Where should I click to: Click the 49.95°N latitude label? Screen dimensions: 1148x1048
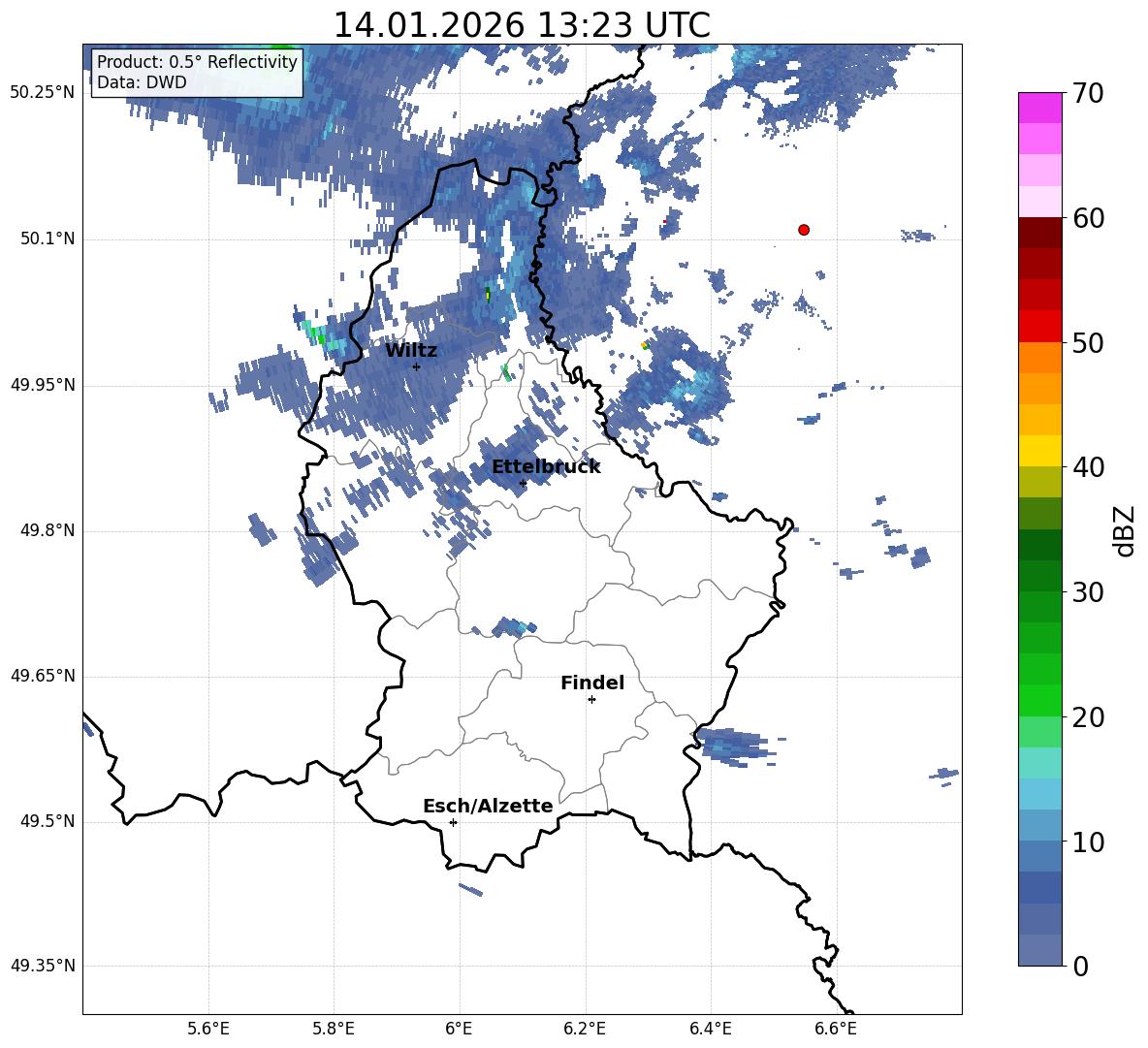43,385
